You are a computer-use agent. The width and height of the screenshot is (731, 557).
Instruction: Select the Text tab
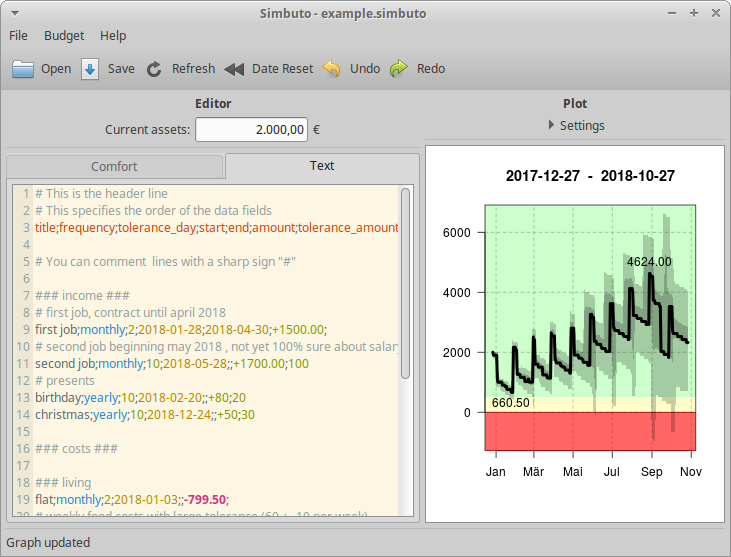click(x=322, y=166)
